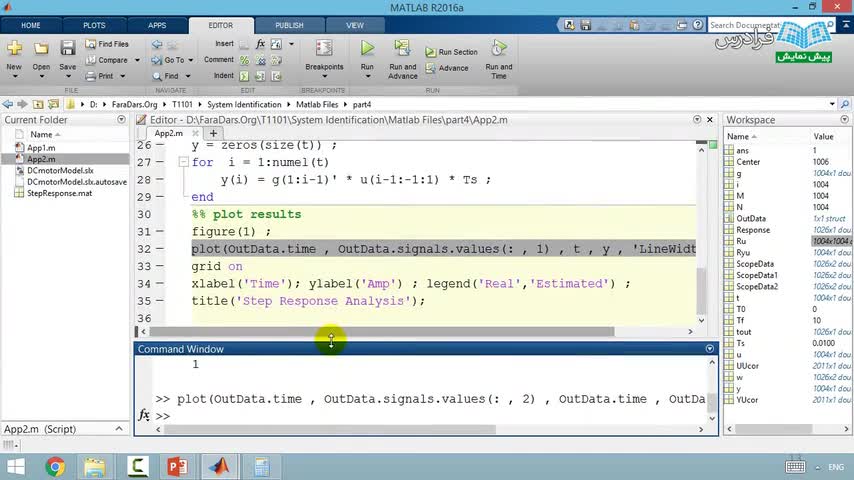Click the Compare files button
854x480 pixels.
click(x=107, y=60)
